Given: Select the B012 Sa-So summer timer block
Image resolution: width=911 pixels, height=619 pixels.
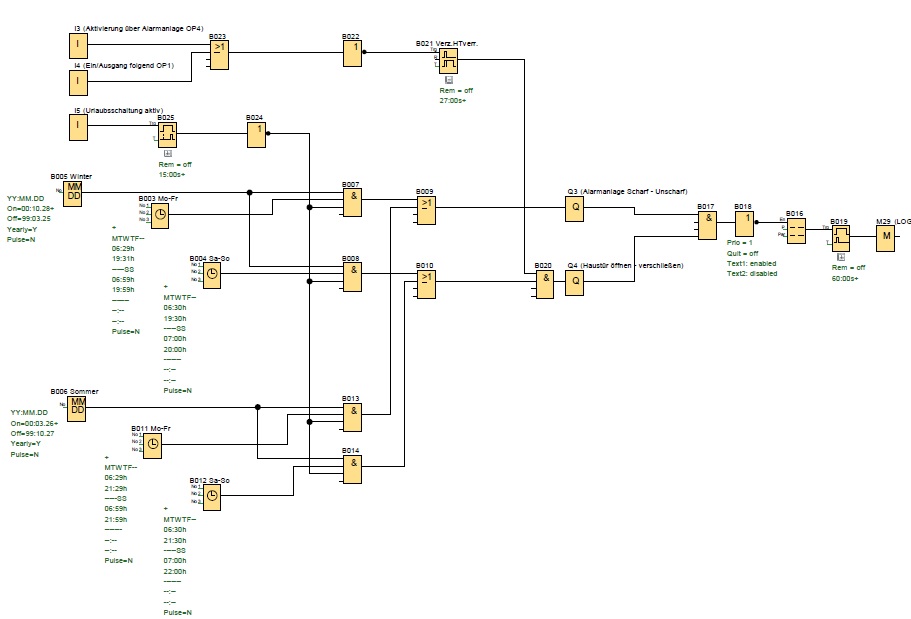Looking at the screenshot, I should click(212, 498).
